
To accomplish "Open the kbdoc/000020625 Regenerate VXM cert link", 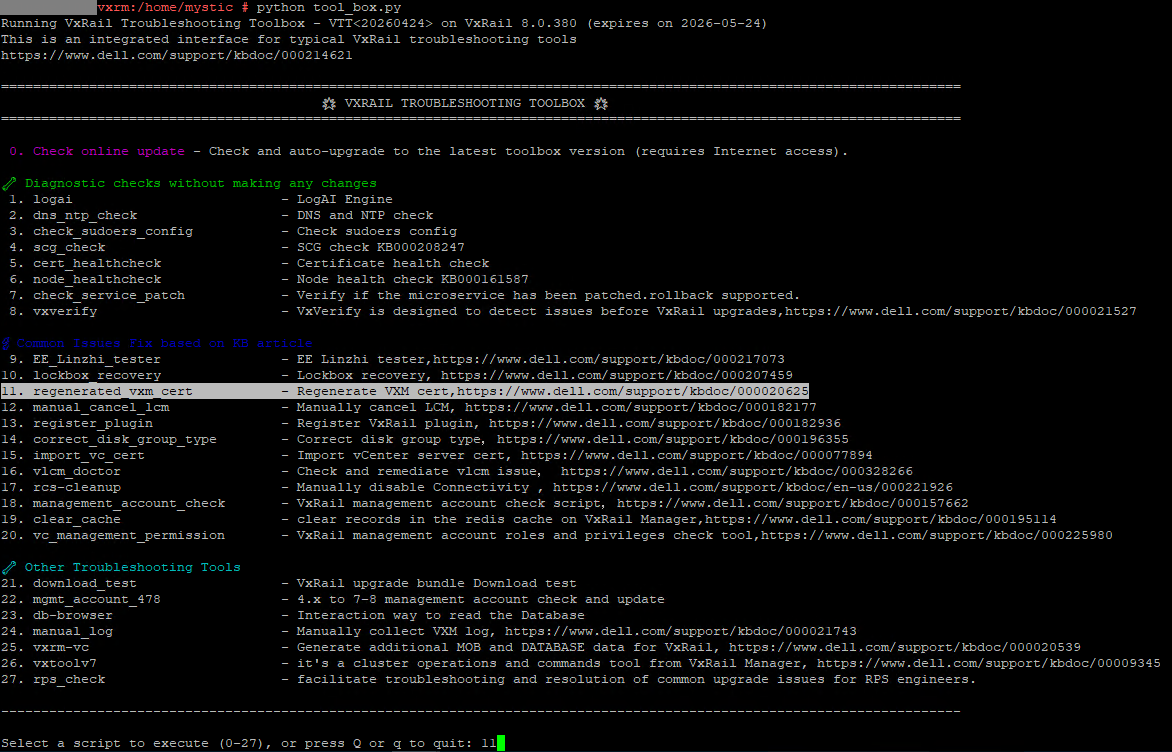I will click(x=632, y=391).
